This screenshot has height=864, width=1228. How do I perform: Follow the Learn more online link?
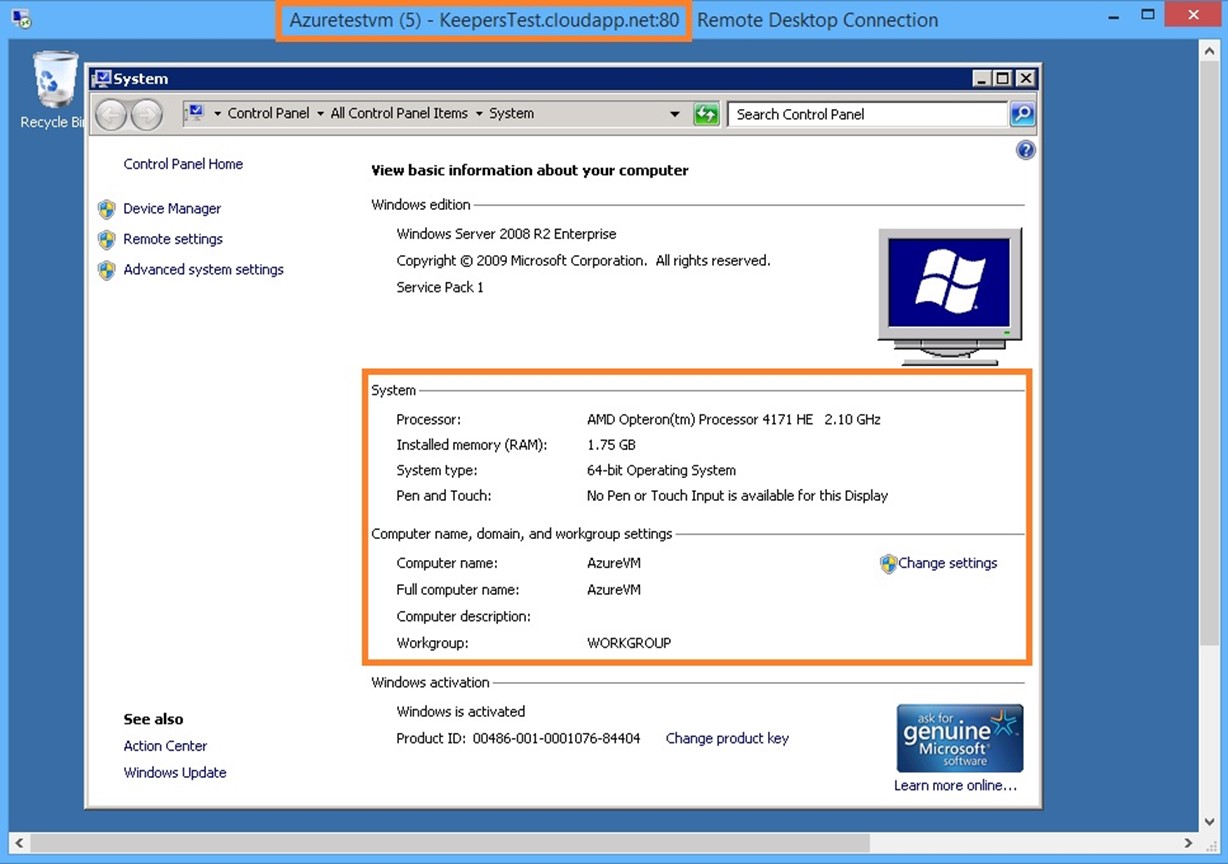[955, 785]
